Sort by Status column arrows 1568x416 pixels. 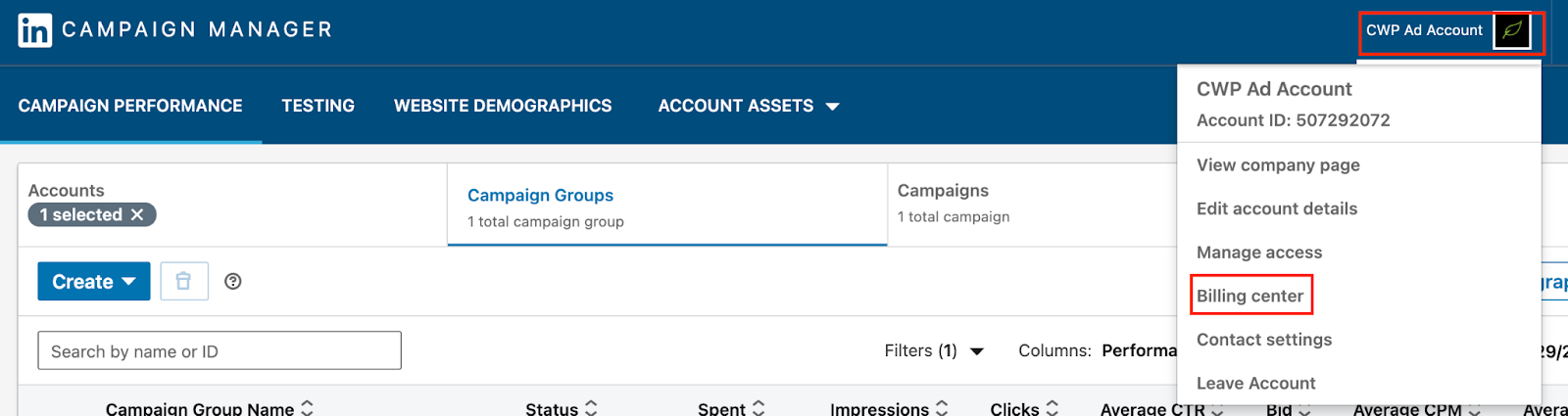[x=591, y=408]
